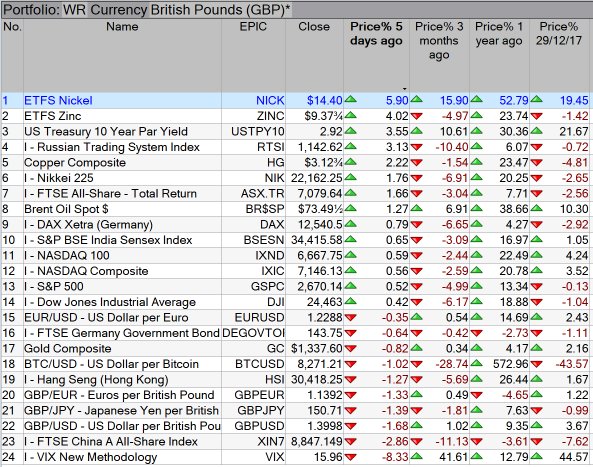Click the red arrow beside Gold Composite -0.82
Image resolution: width=593 pixels, height=467 pixels.
[351, 348]
